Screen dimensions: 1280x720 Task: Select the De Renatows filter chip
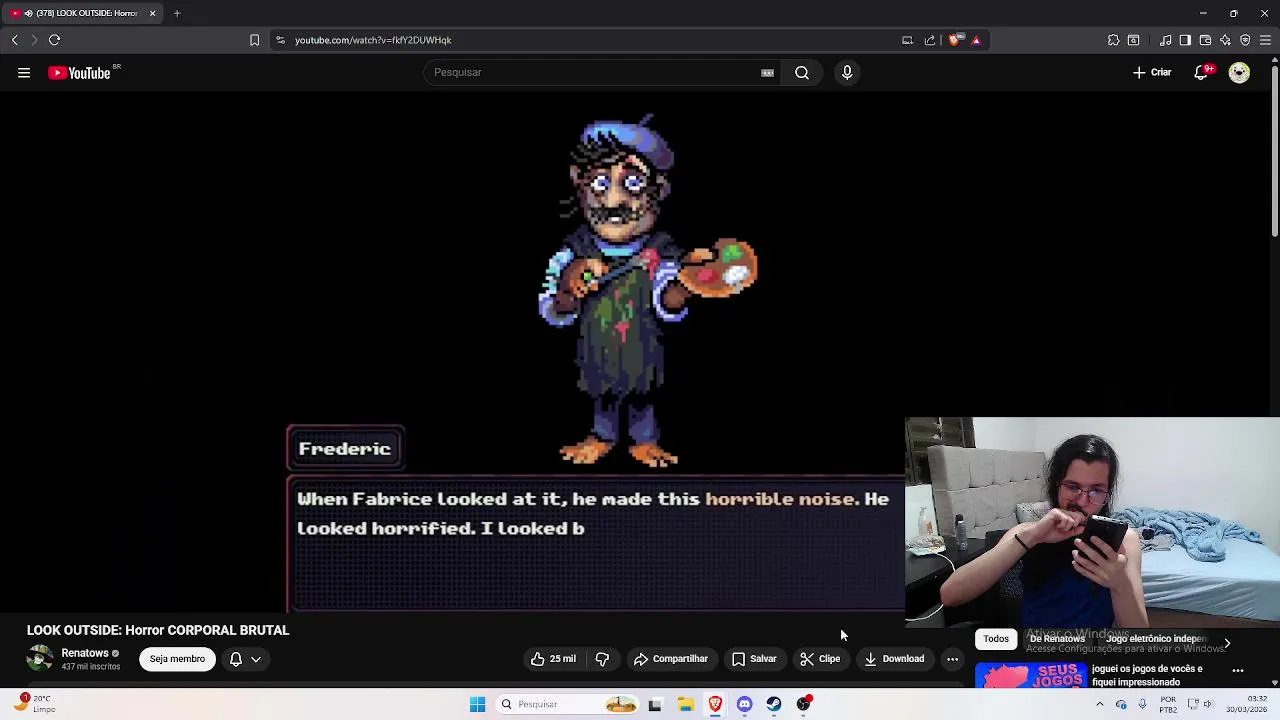click(x=1057, y=639)
